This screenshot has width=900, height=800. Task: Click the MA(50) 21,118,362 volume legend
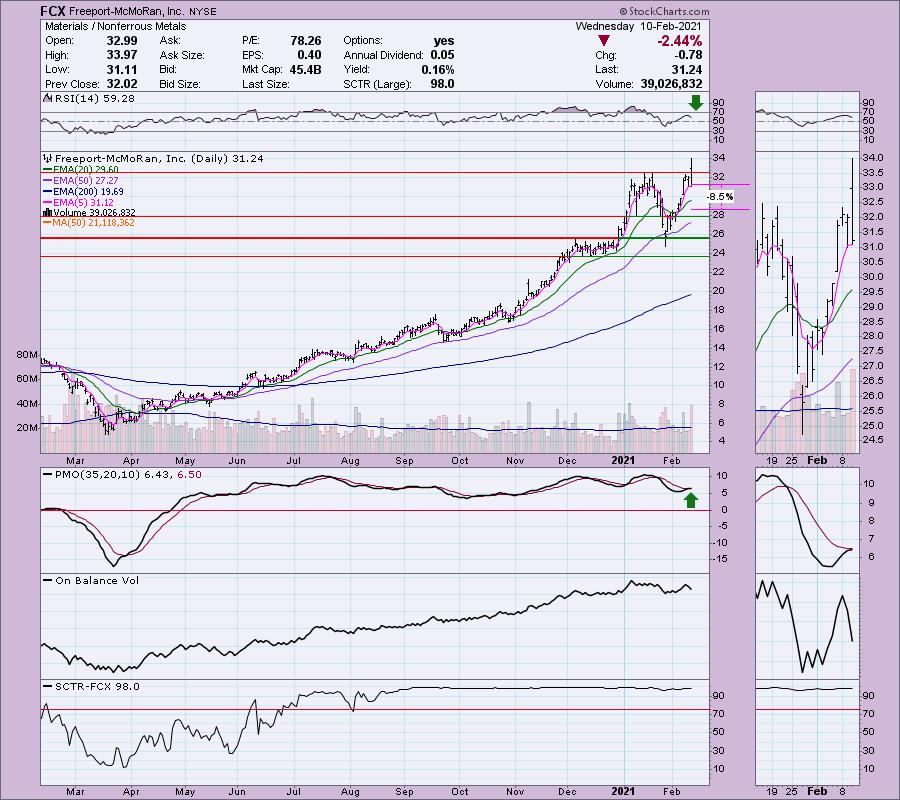93,223
